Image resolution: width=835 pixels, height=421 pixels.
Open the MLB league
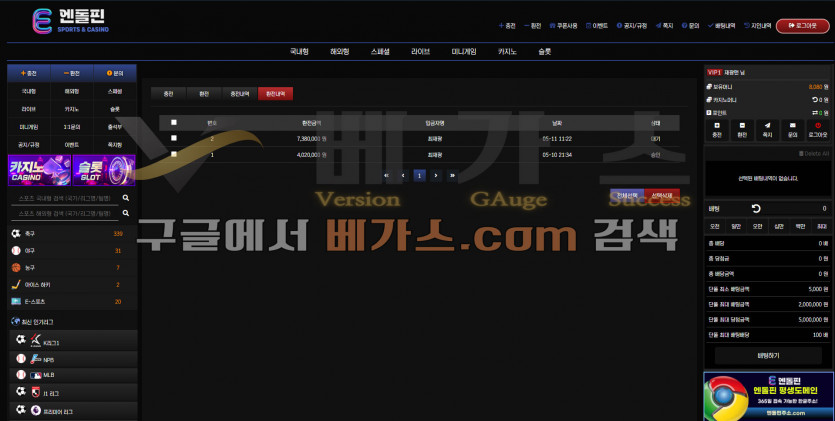[73, 375]
